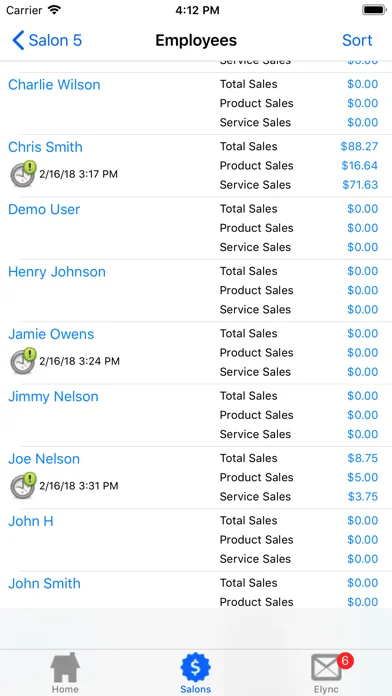Image resolution: width=392 pixels, height=696 pixels.
Task: Open Charlie Wilson's employee record
Action: [54, 85]
